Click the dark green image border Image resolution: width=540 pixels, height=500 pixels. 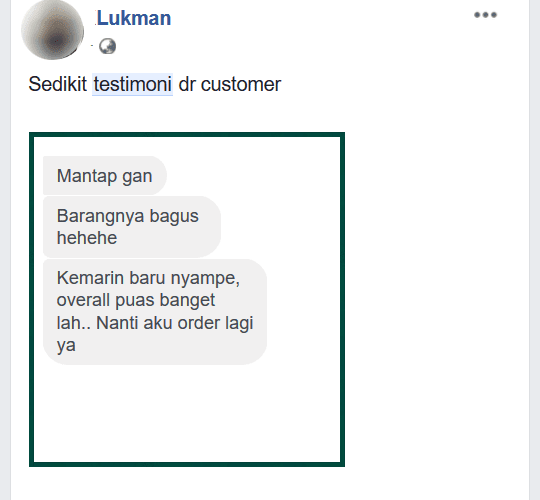[x=187, y=135]
